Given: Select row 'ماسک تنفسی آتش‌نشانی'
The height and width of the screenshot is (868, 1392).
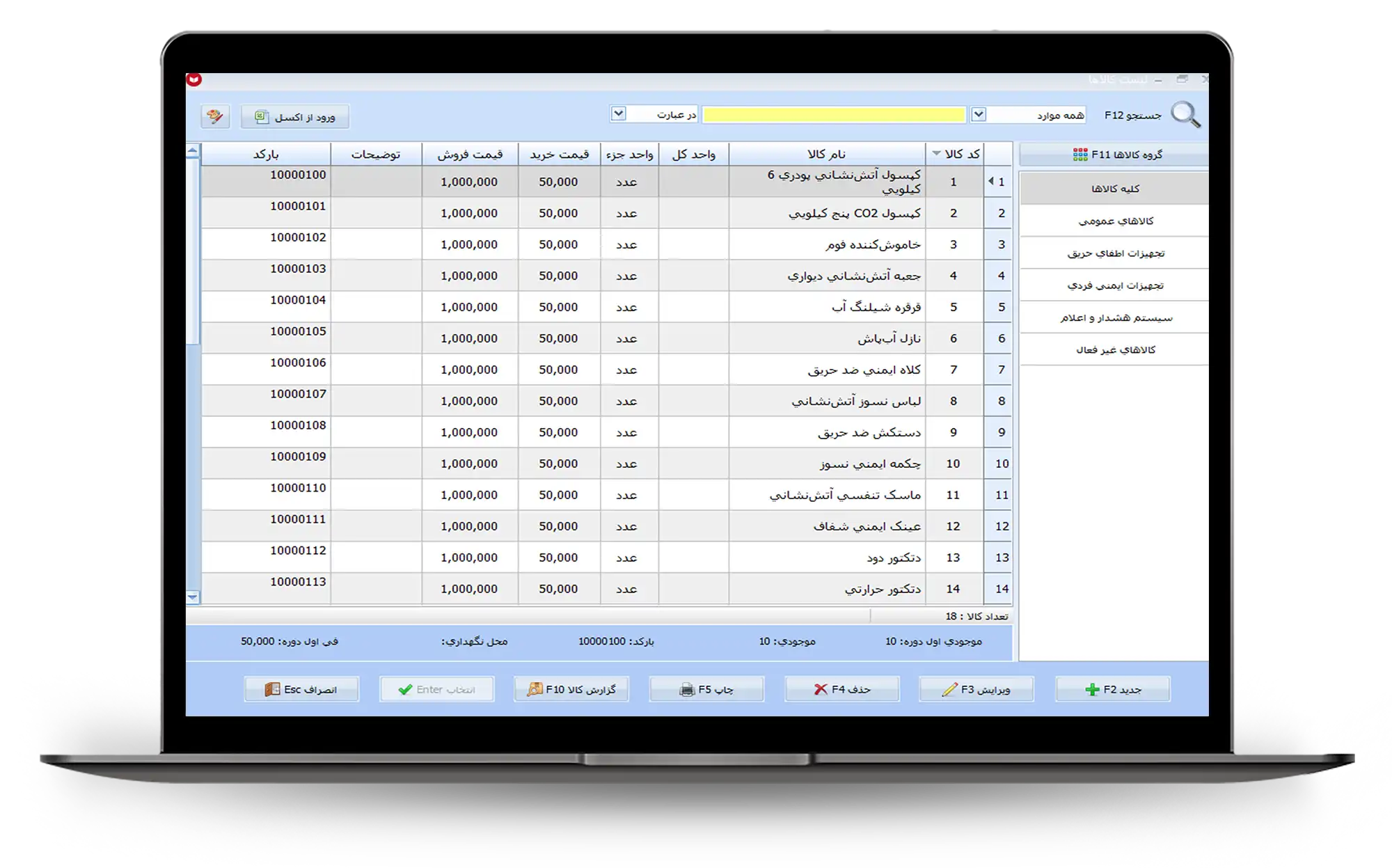Looking at the screenshot, I should (606, 495).
